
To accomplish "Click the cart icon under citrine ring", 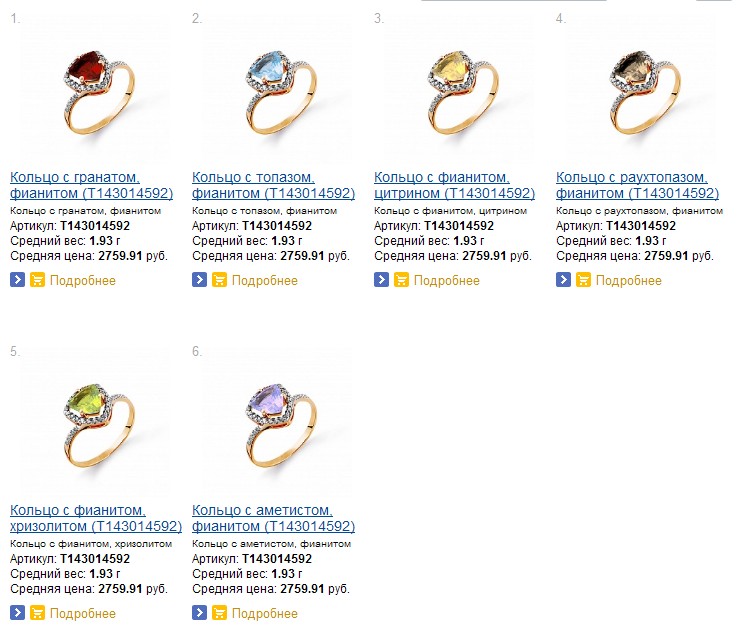I will 401,280.
